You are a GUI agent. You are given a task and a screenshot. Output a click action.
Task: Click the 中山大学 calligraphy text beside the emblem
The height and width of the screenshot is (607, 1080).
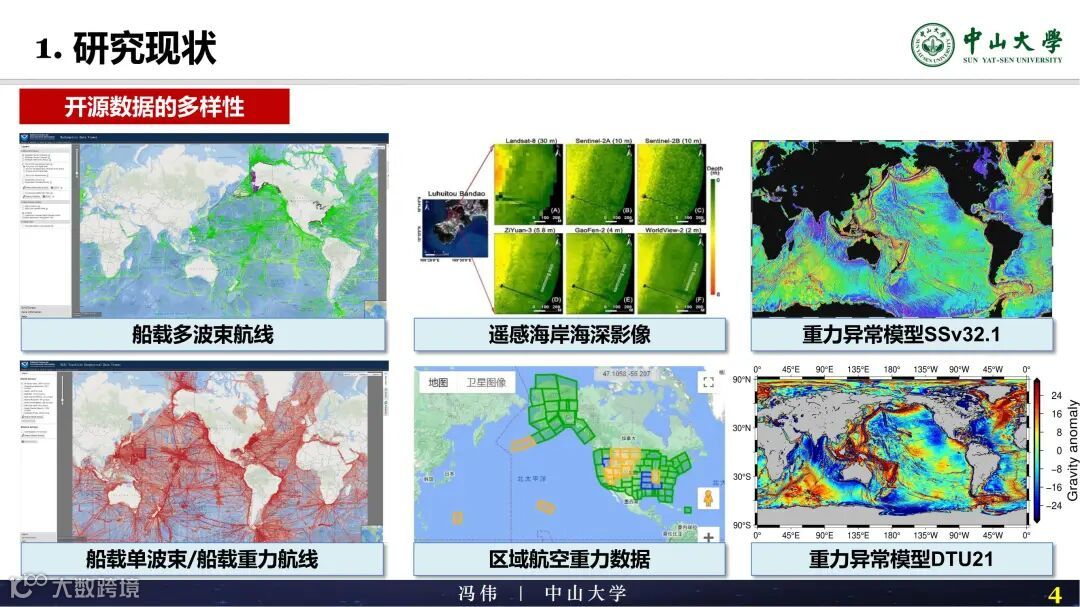click(x=1012, y=41)
